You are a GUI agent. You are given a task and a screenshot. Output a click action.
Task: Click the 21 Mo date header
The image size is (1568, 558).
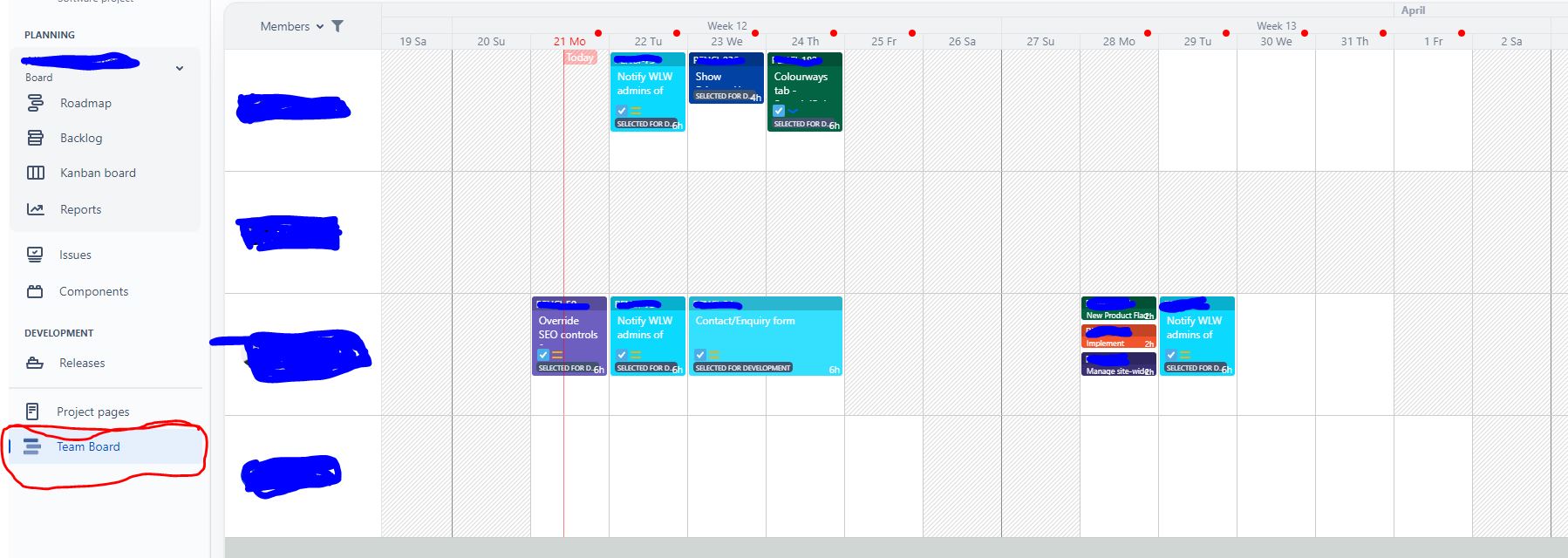coord(569,41)
